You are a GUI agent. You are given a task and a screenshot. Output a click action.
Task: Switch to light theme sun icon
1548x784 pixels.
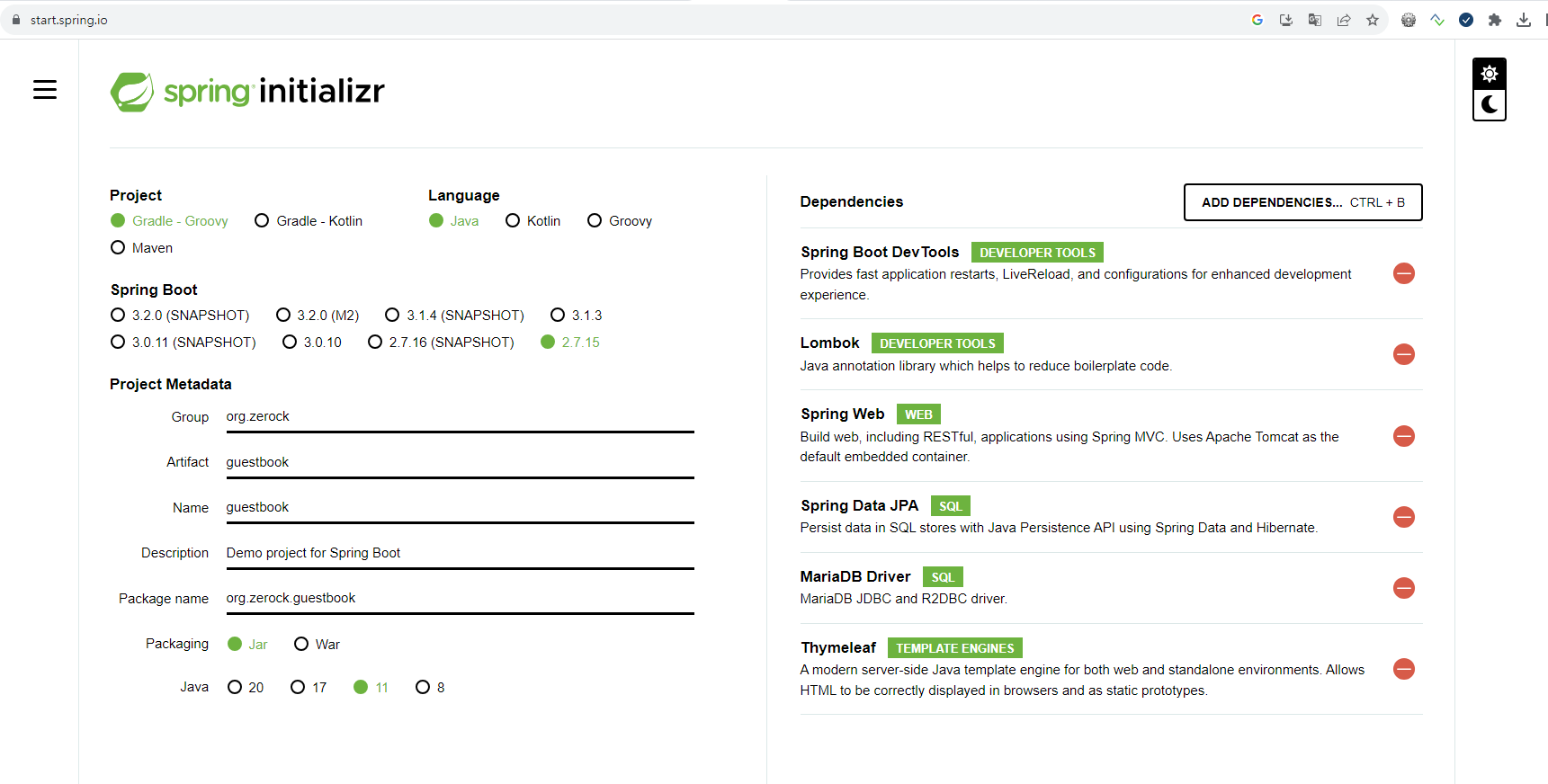(x=1490, y=74)
